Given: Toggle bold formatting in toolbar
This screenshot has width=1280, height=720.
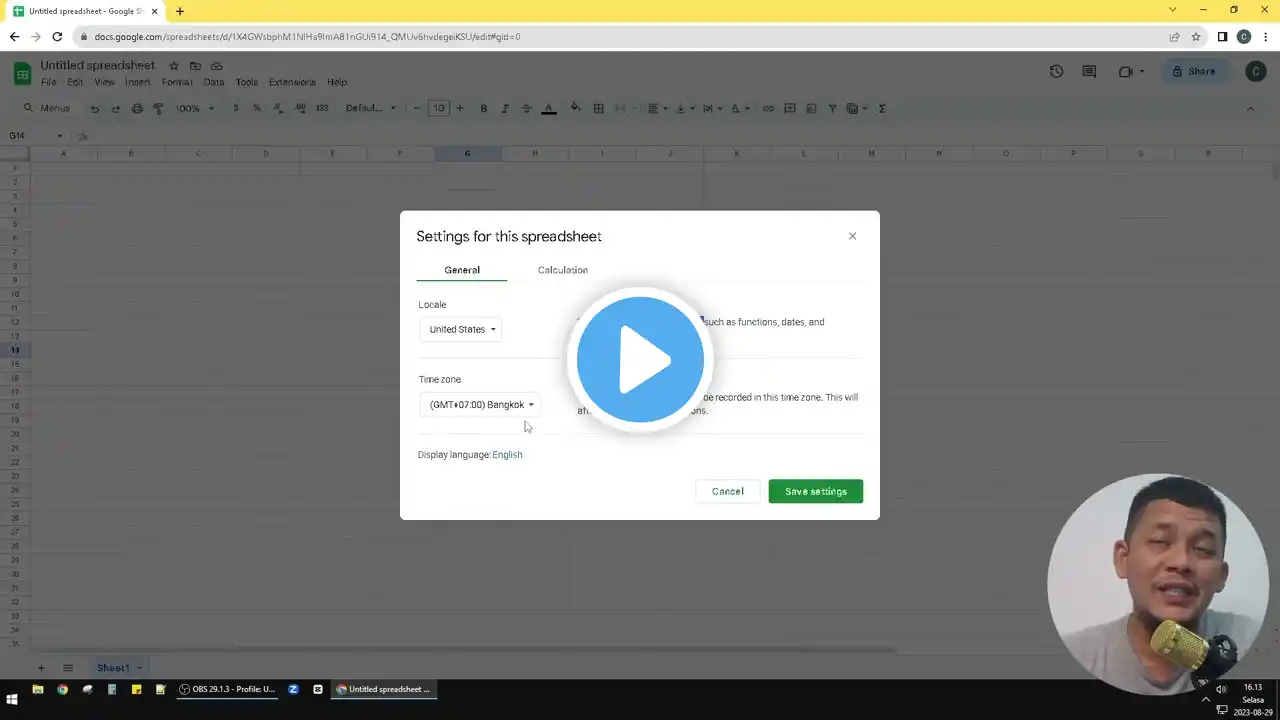Looking at the screenshot, I should pyautogui.click(x=484, y=108).
